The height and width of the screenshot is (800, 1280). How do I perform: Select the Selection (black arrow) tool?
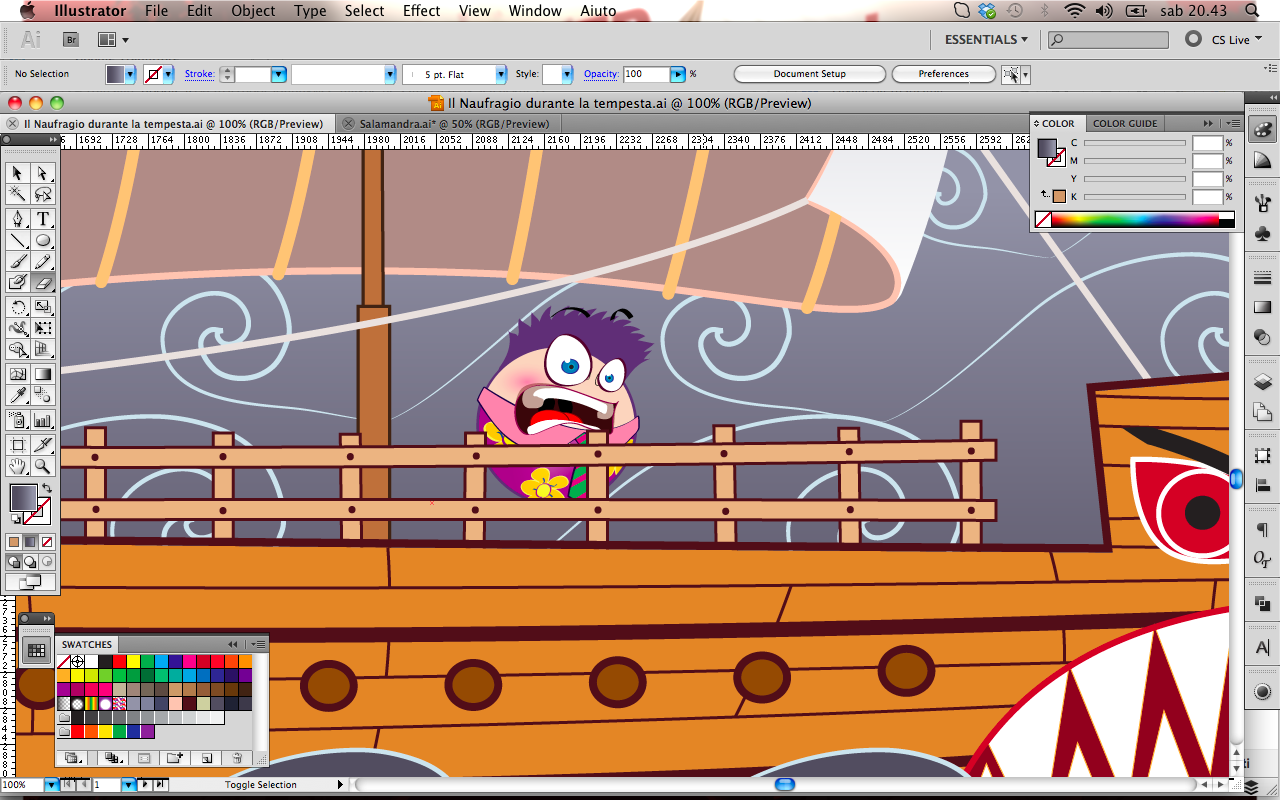pyautogui.click(x=18, y=173)
